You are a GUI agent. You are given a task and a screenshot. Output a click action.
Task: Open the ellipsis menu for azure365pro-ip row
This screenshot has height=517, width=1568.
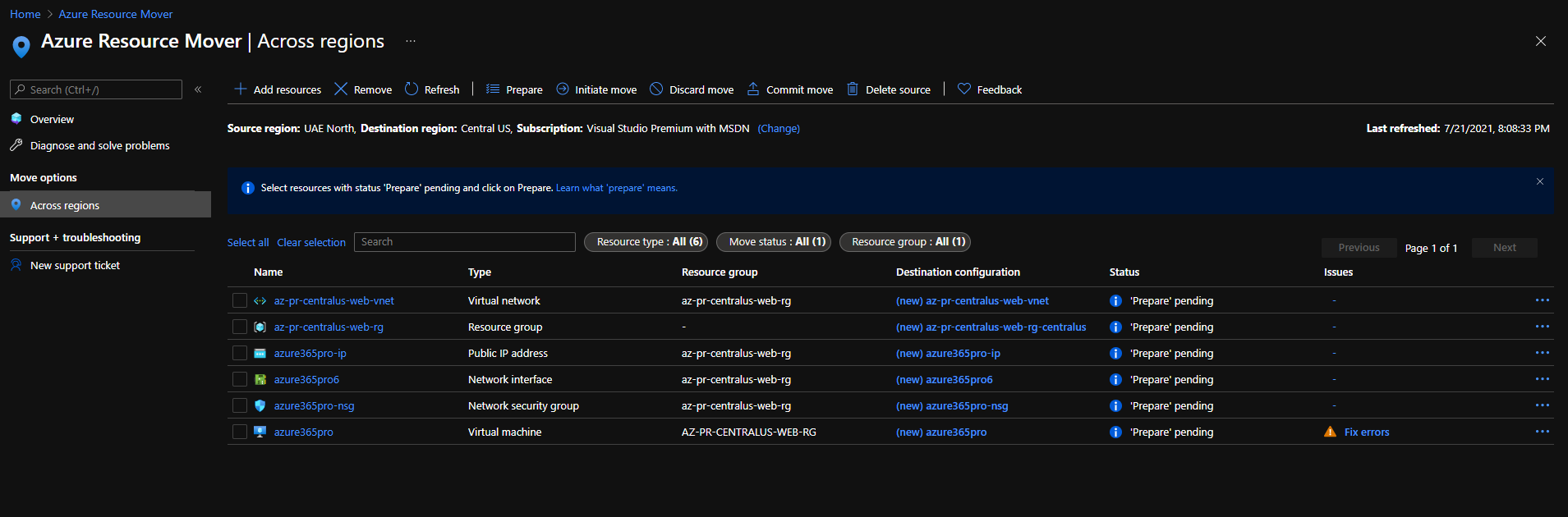click(1543, 353)
